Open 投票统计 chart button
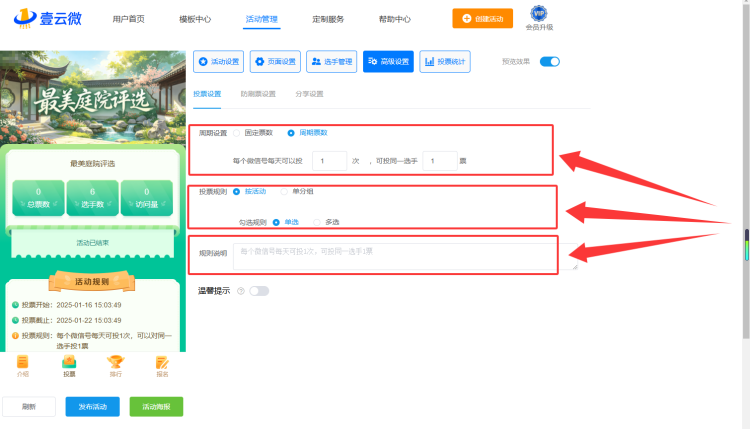Image resolution: width=750 pixels, height=429 pixels. pyautogui.click(x=445, y=62)
